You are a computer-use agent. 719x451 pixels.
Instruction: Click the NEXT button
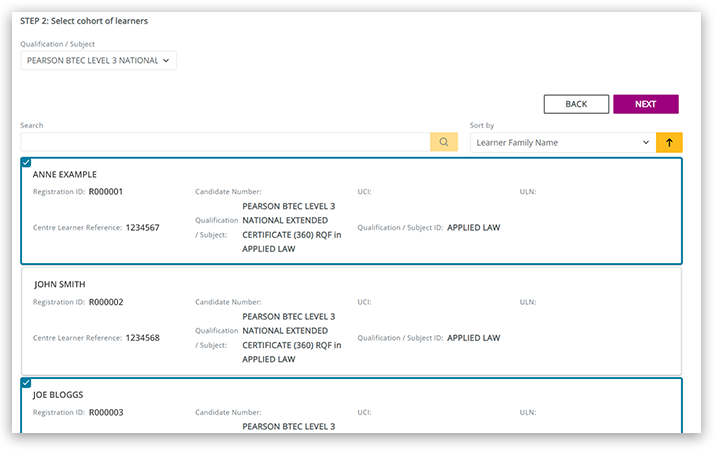645,104
